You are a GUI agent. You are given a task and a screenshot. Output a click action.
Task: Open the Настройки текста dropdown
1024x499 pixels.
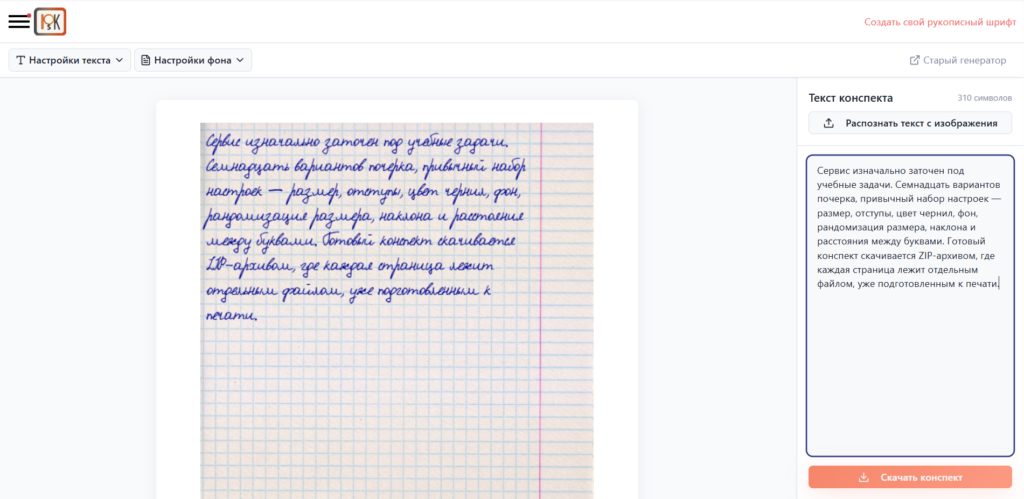coord(70,61)
